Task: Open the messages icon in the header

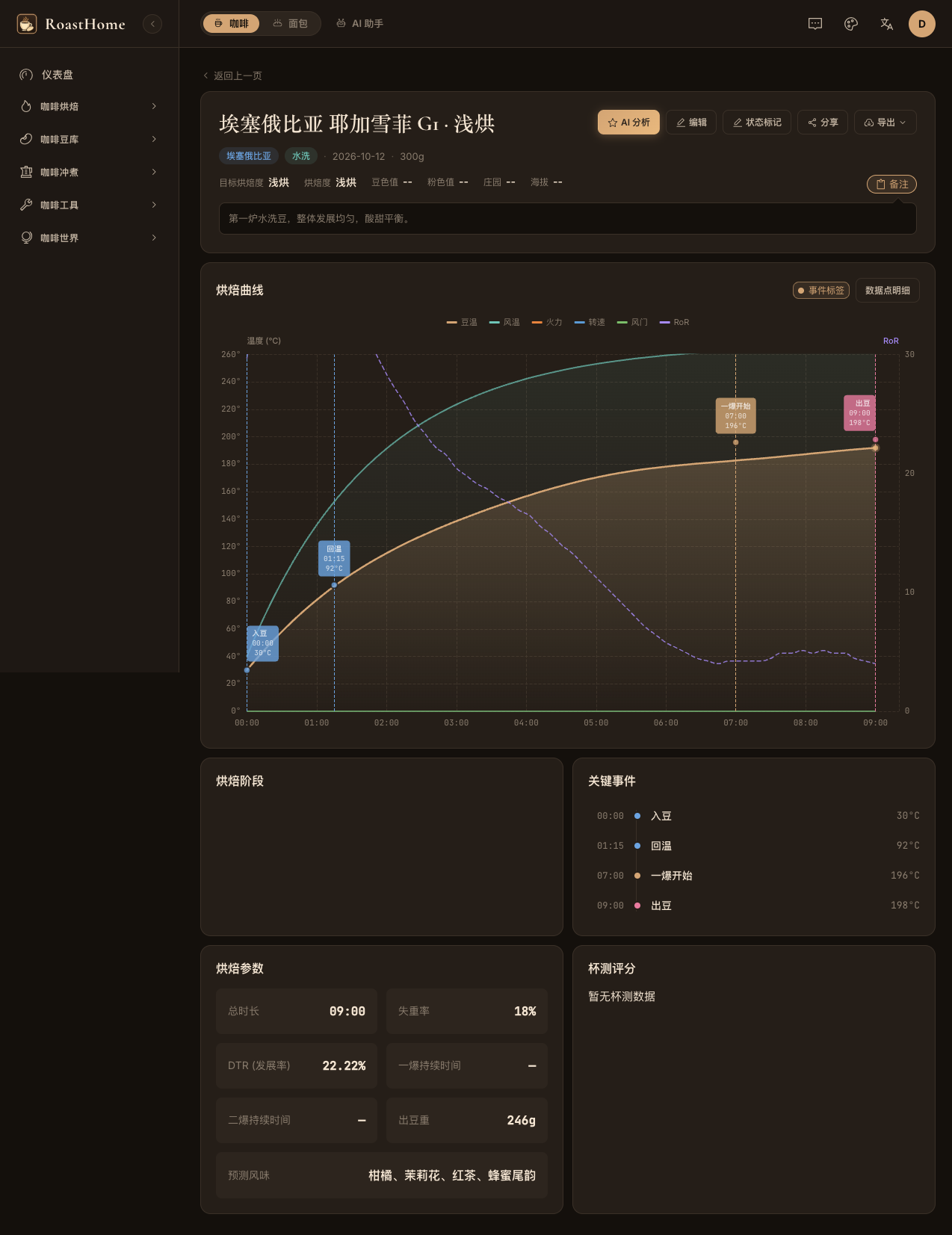Action: [x=815, y=24]
